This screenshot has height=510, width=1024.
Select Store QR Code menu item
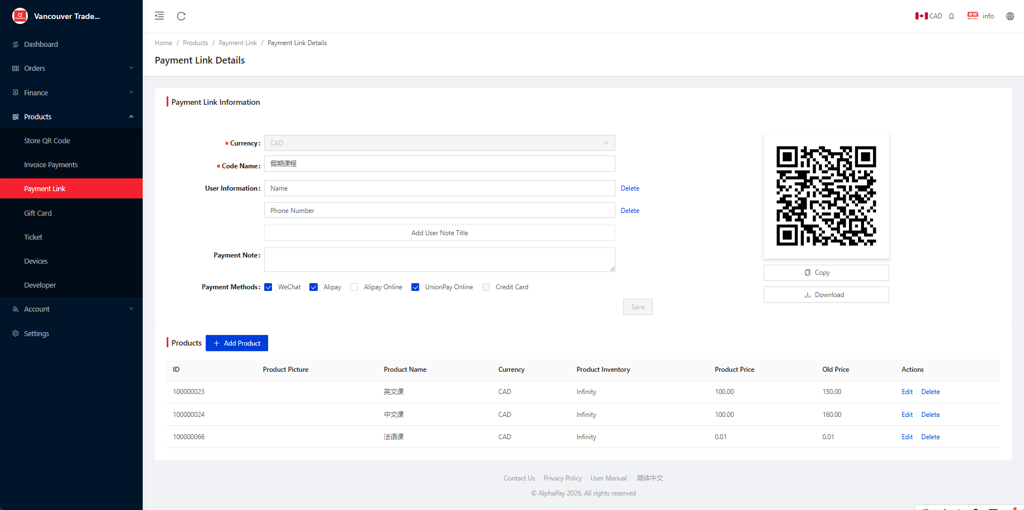pos(47,141)
